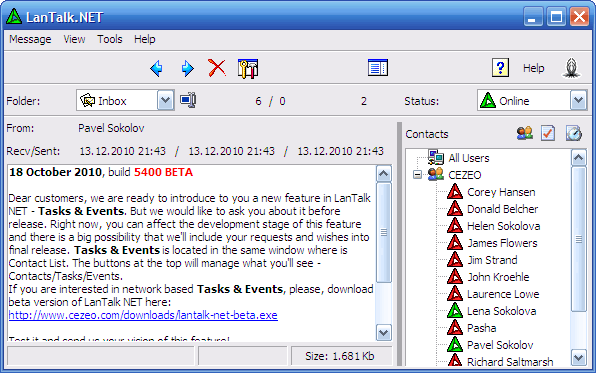Select contact Pavel Sokolov in the tree
Screen dimensions: 596x373
click(x=500, y=345)
